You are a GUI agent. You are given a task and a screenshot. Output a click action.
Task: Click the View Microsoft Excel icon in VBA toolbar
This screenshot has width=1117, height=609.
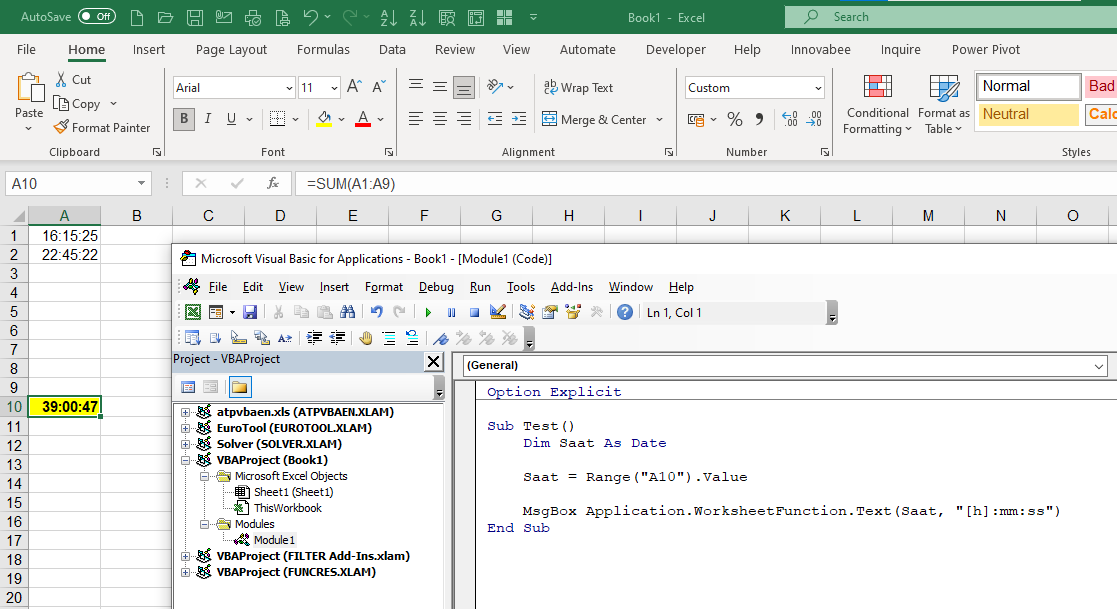click(193, 312)
